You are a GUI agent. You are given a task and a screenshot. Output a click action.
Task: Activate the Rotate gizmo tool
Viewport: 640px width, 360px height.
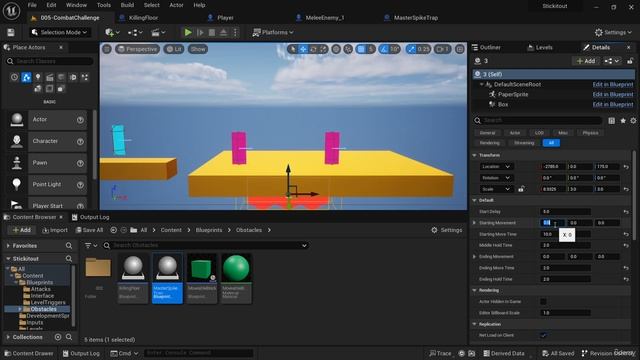pyautogui.click(x=313, y=49)
